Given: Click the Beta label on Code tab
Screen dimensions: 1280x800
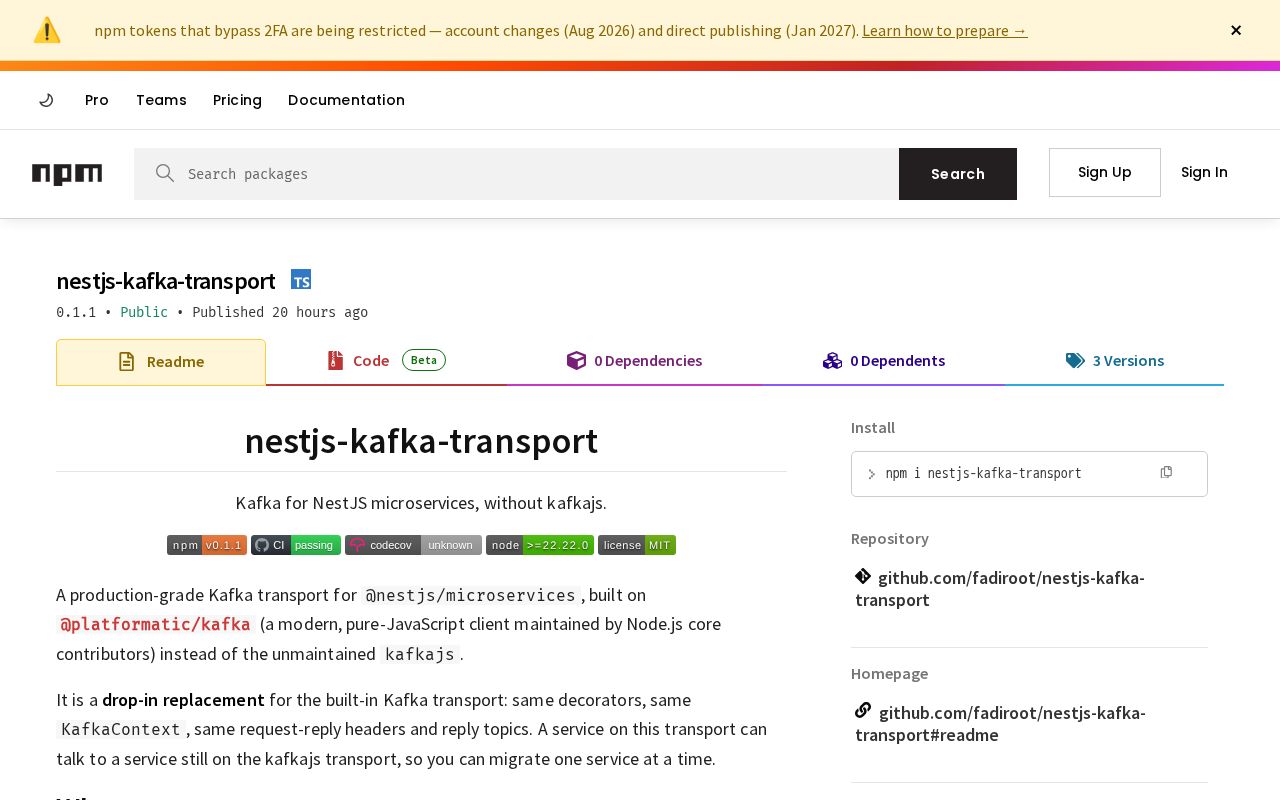Looking at the screenshot, I should click(x=424, y=360).
